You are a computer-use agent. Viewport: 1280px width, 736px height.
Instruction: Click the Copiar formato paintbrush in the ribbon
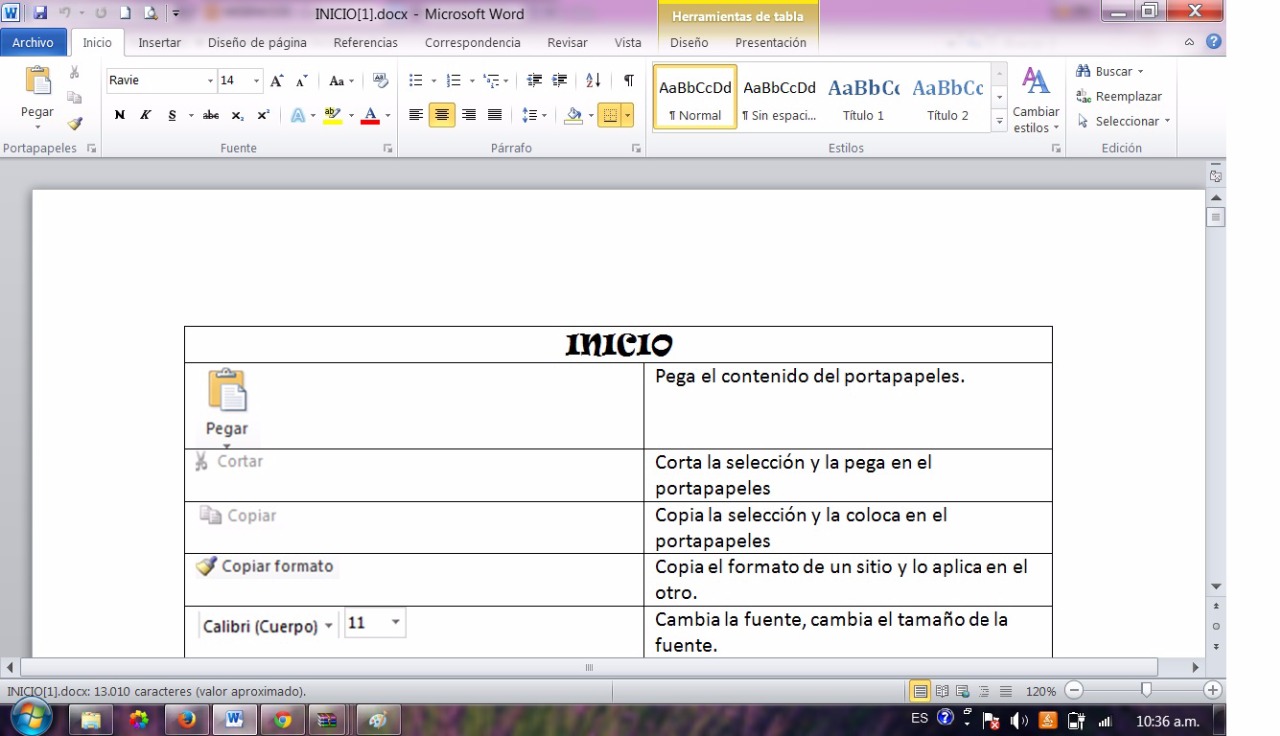pos(75,123)
